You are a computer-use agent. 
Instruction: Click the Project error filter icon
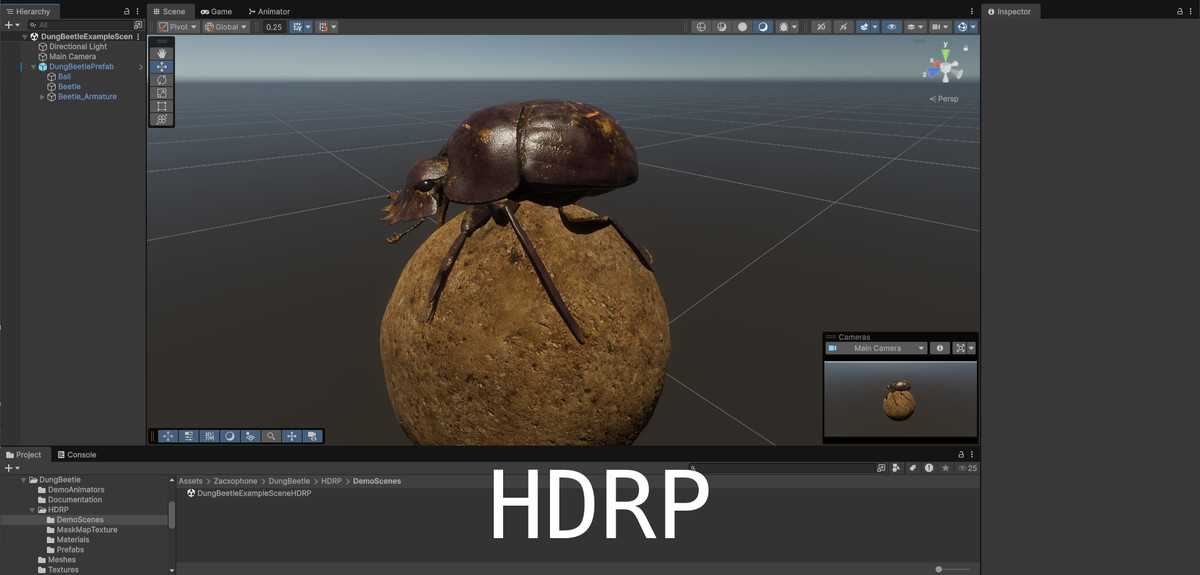point(929,468)
